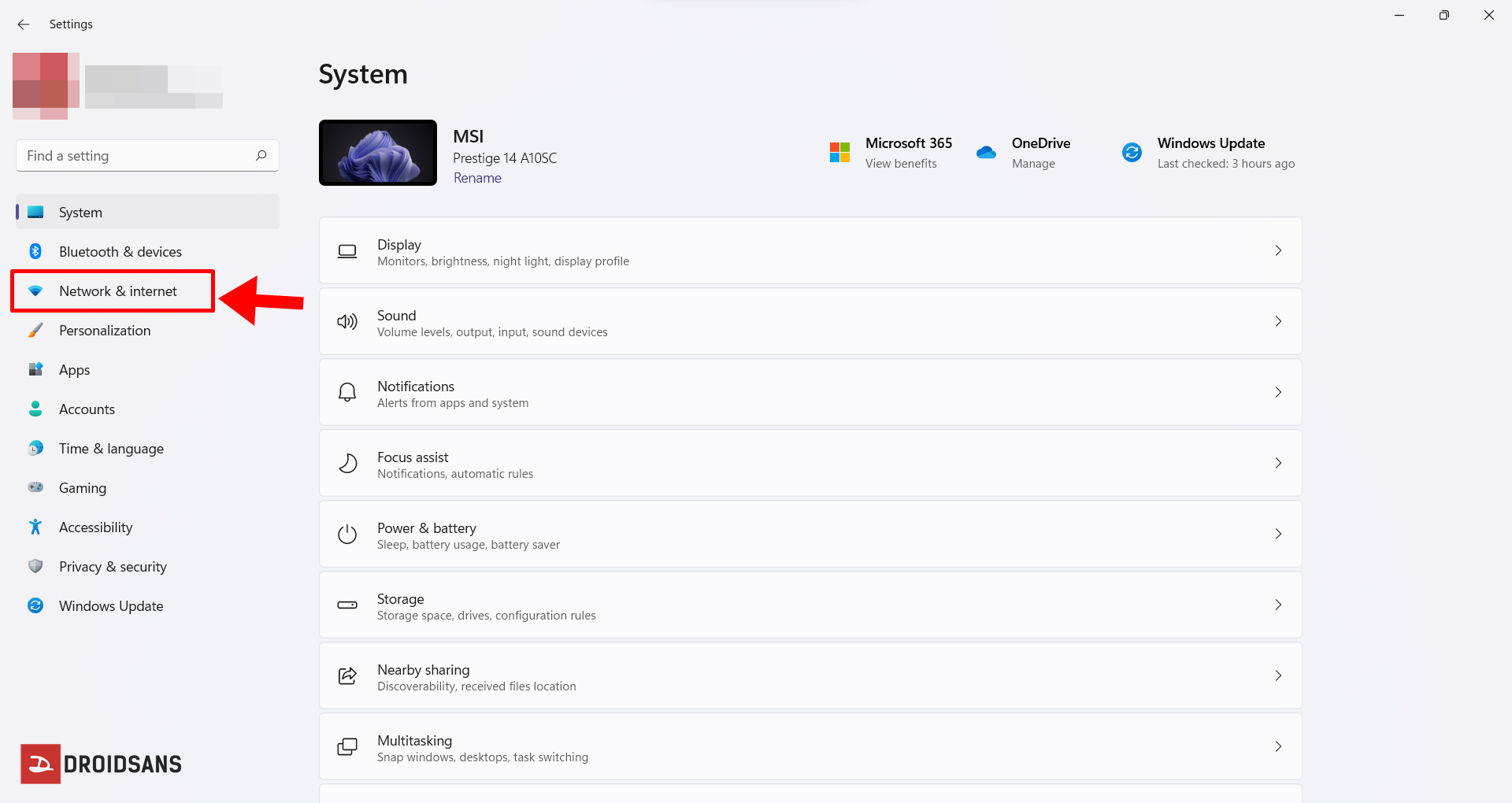Click the Rename link under MSI

[x=477, y=178]
